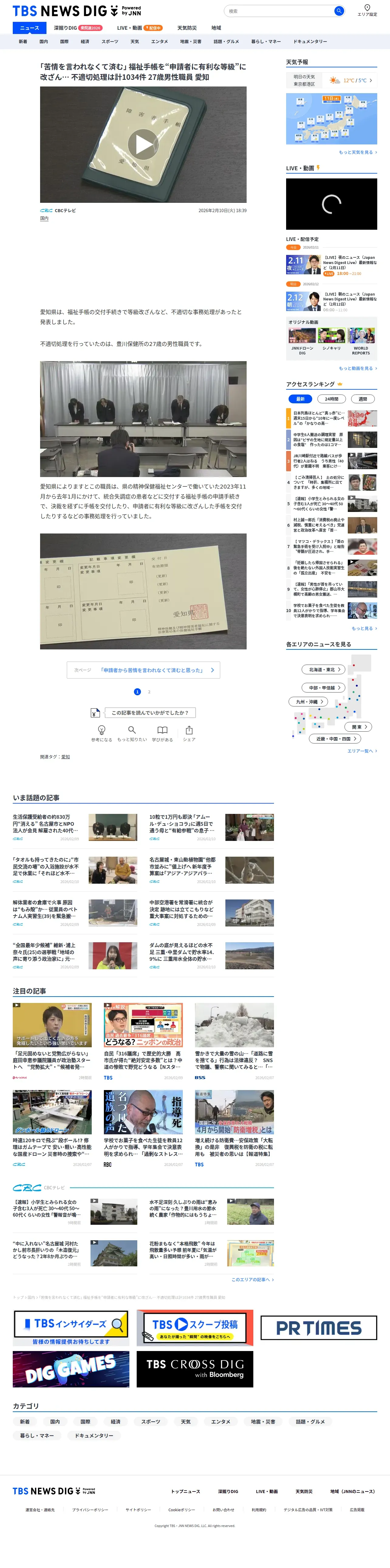This screenshot has width=390, height=1568.
Task: Click the もっと知りたい magnifier reaction icon
Action: pos(132,730)
